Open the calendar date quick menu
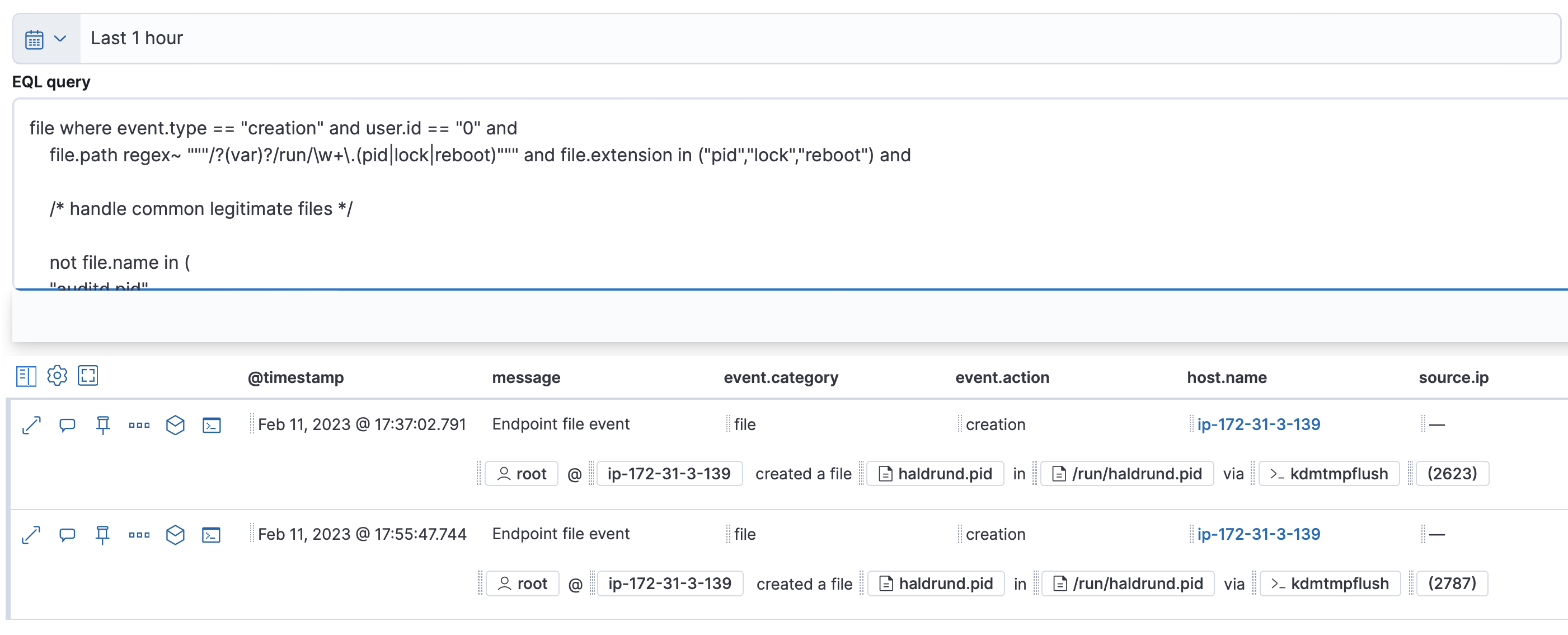 [46, 38]
